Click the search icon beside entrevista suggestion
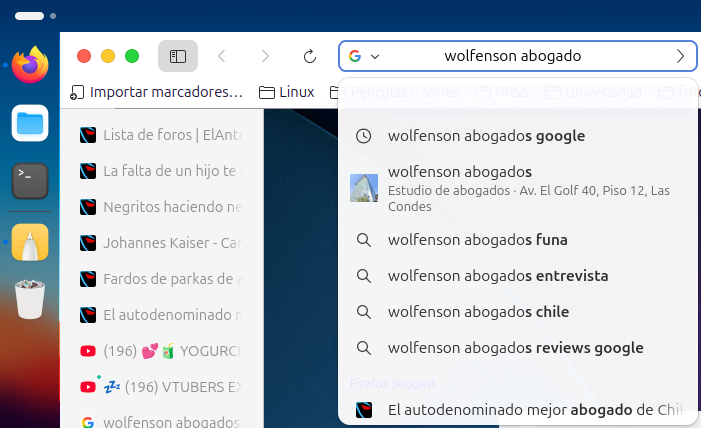Viewport: 701px width, 428px height. pos(363,276)
